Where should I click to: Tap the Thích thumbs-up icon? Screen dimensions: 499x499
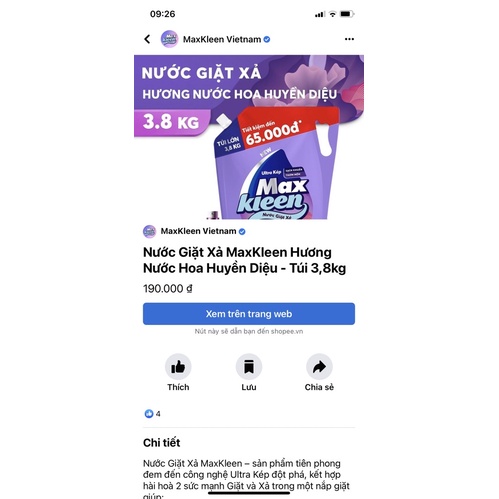click(x=178, y=367)
